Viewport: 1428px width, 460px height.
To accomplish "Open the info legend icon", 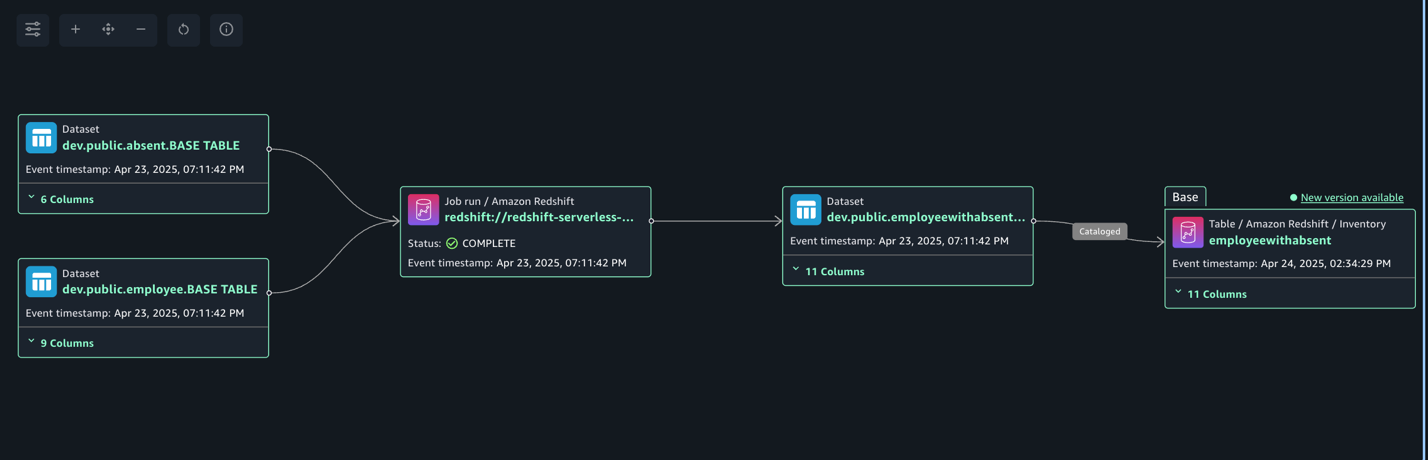I will tap(226, 30).
